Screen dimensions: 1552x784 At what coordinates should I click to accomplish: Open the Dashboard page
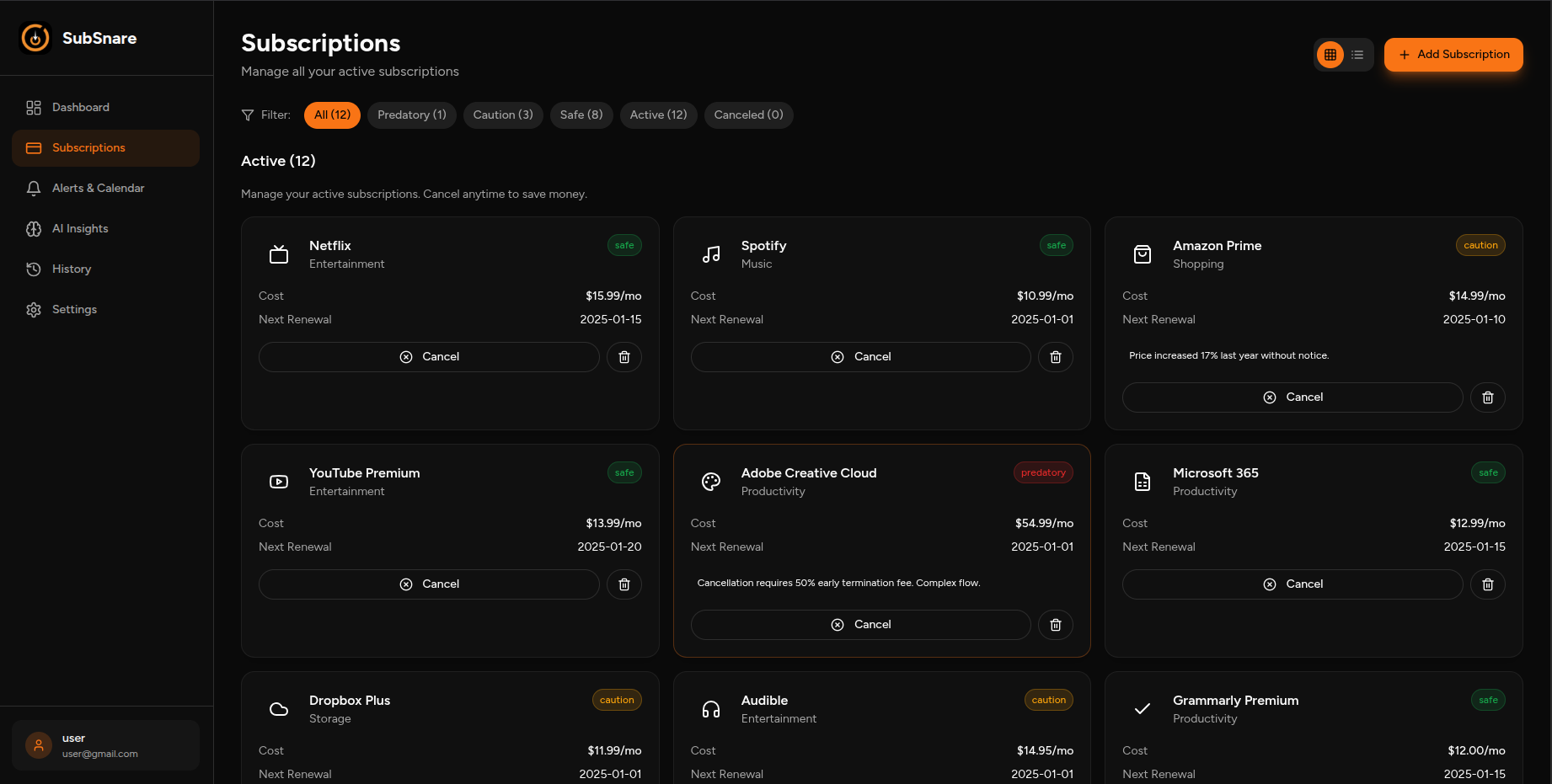tap(105, 108)
